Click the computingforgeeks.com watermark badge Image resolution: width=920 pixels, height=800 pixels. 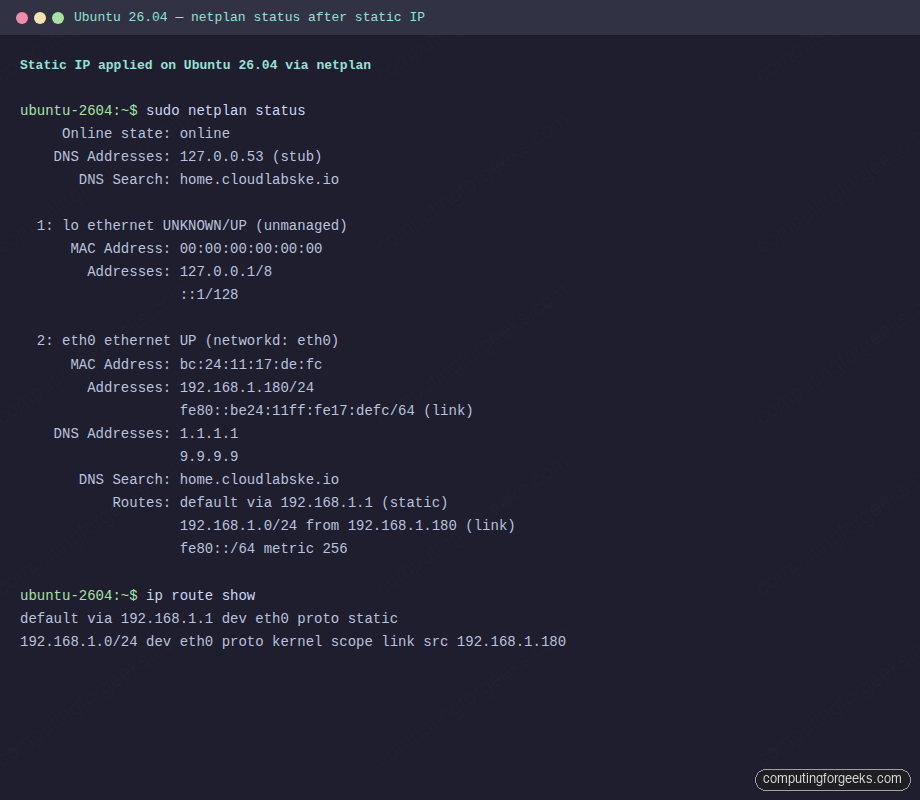[833, 779]
